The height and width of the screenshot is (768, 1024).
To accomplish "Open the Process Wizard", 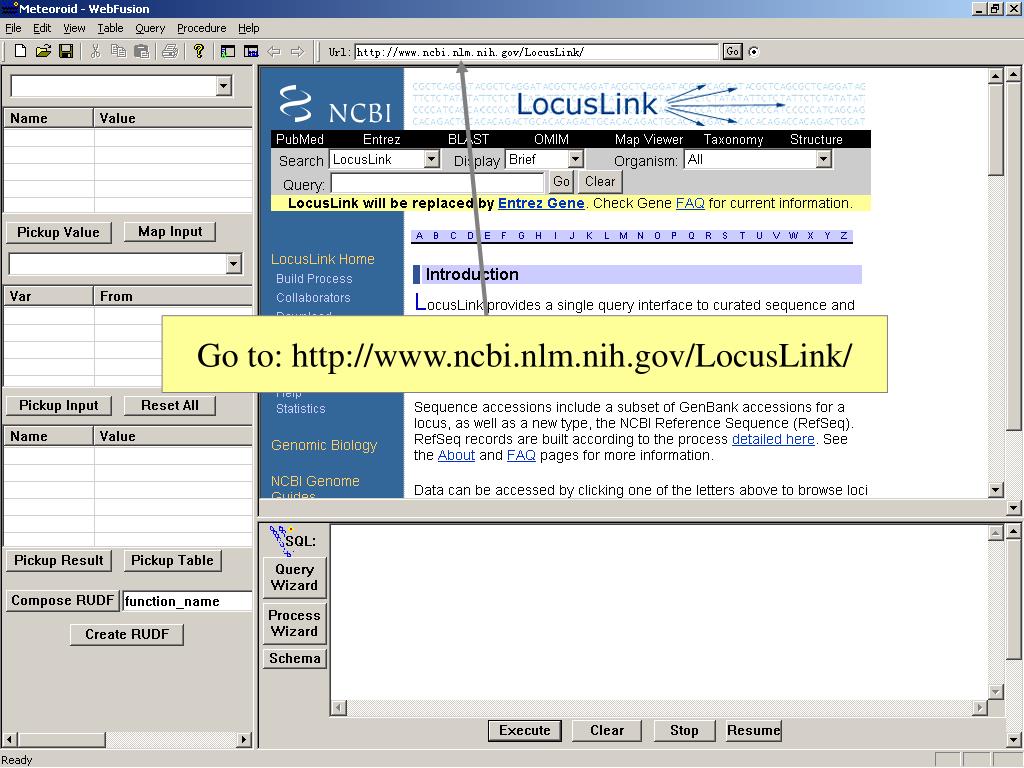I will [x=295, y=623].
